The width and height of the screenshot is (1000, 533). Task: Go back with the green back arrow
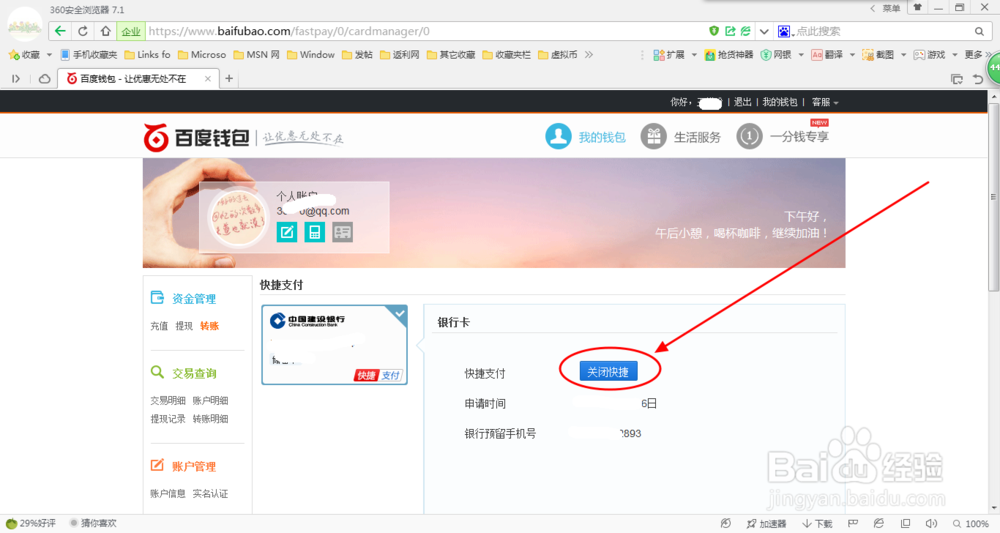60,31
